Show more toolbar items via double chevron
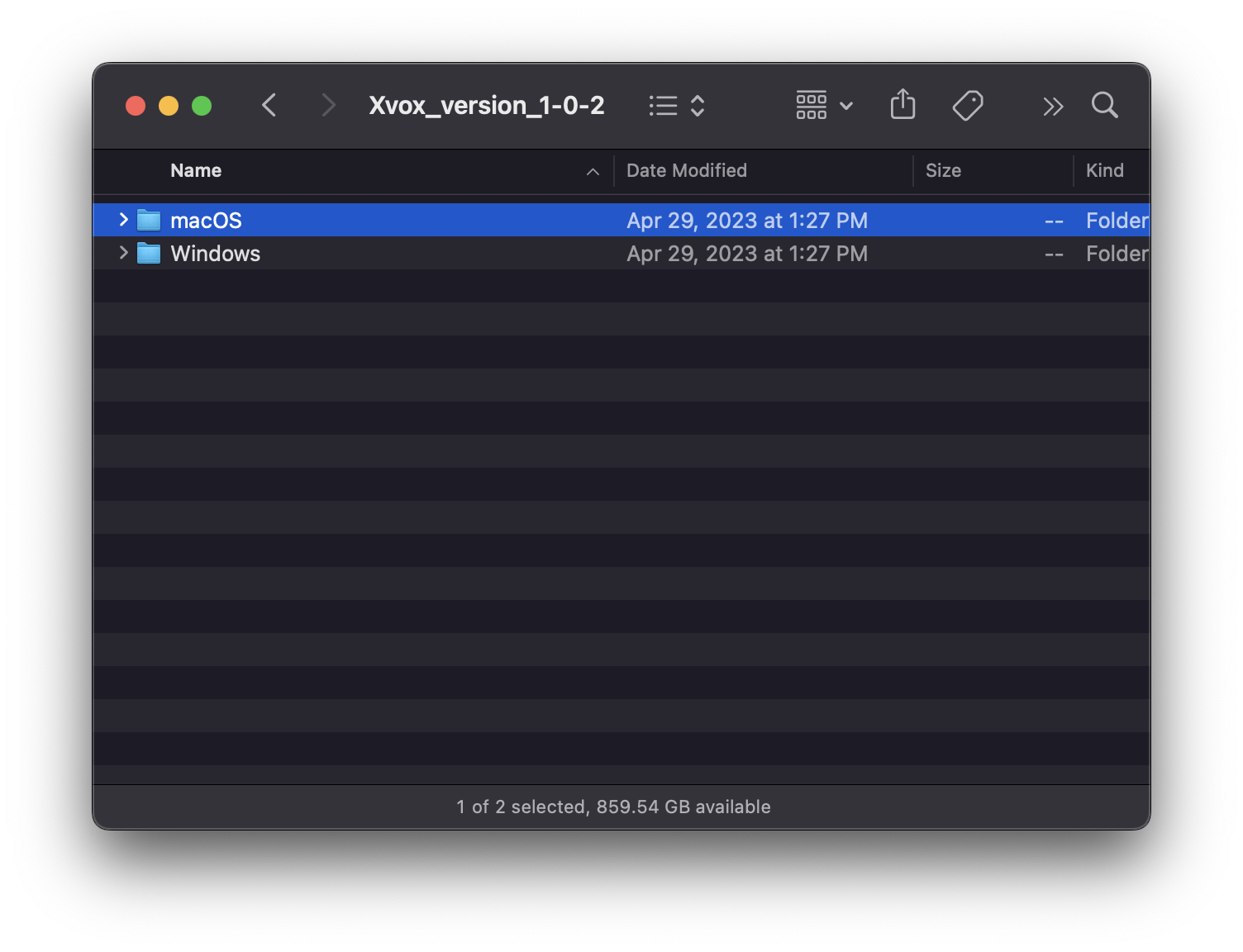1243x952 pixels. (x=1052, y=107)
